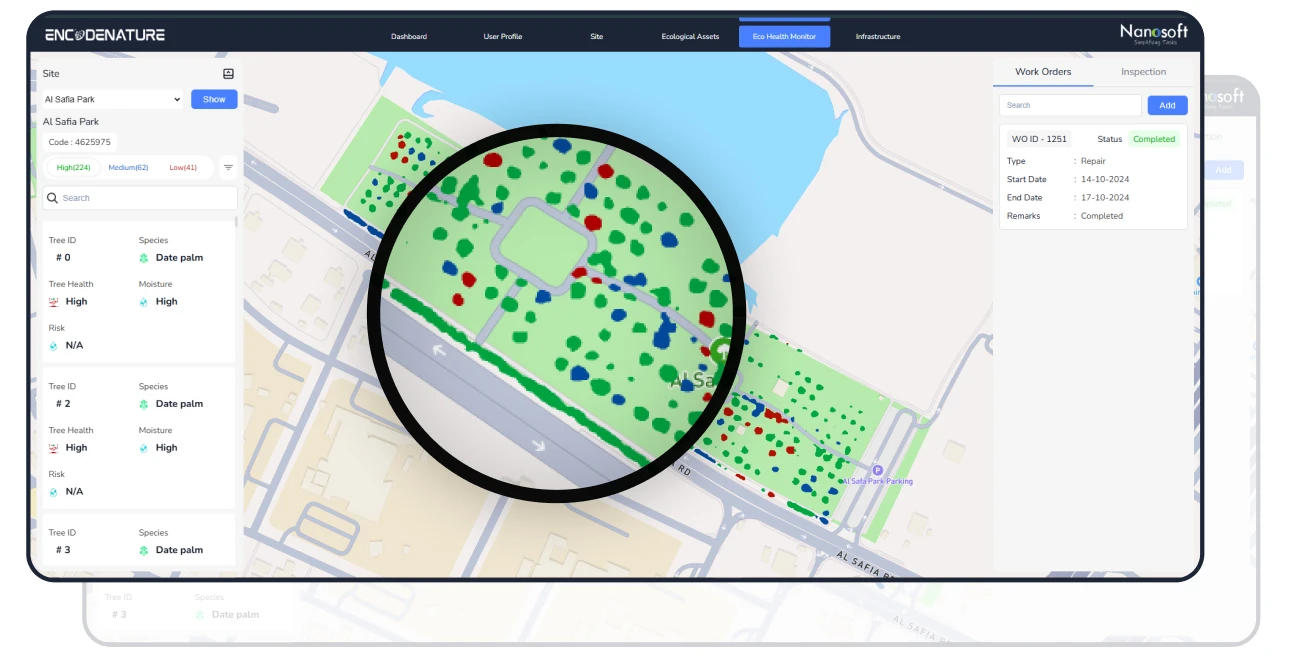Click the Add button in Work Orders panel

coord(1167,105)
